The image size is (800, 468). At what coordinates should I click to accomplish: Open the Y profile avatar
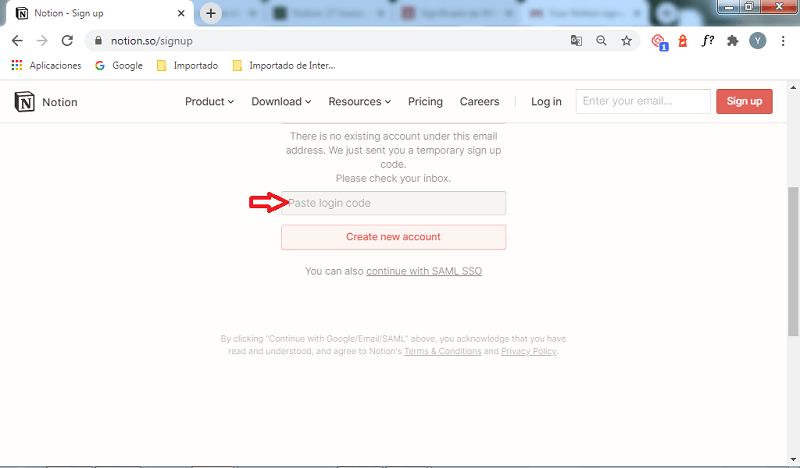pyautogui.click(x=758, y=41)
